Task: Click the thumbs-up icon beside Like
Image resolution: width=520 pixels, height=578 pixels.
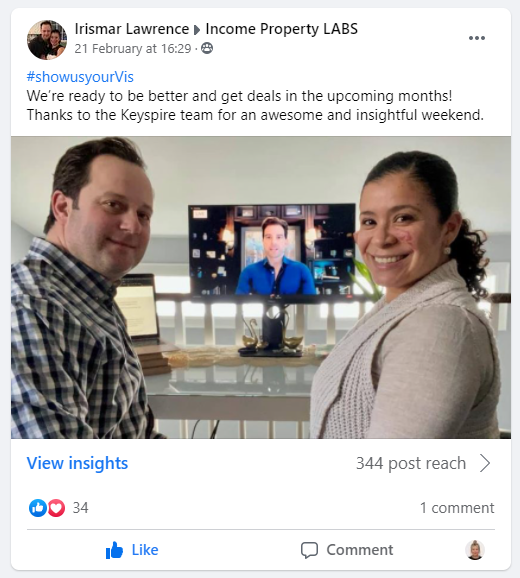Action: tap(114, 550)
